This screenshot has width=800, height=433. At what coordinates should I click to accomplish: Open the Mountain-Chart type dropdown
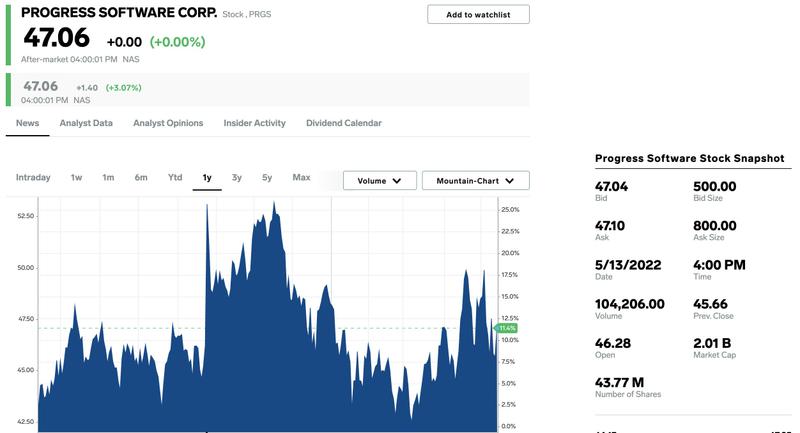(x=476, y=181)
